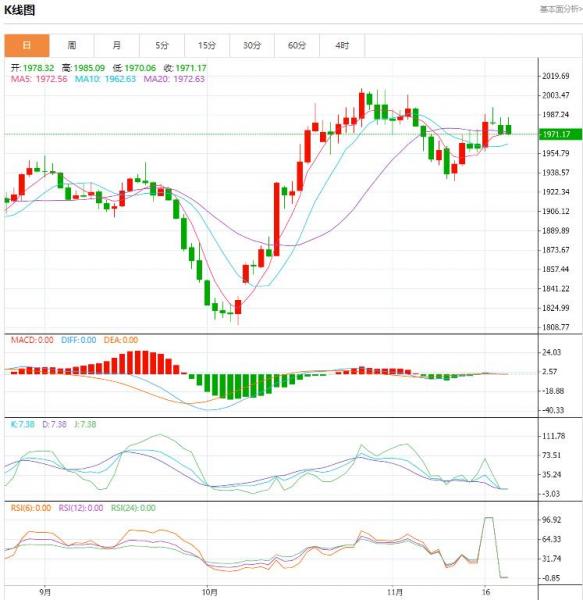Screen dimensions: 583x600
Task: Click the MA20 1972.63 legend label
Action: (174, 79)
